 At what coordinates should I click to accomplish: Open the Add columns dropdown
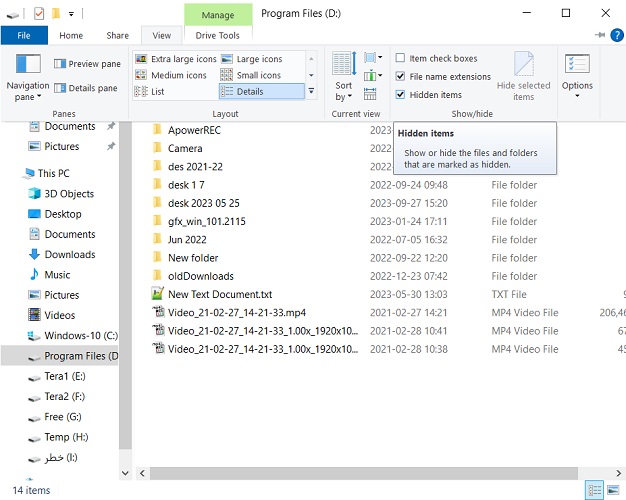point(373,75)
